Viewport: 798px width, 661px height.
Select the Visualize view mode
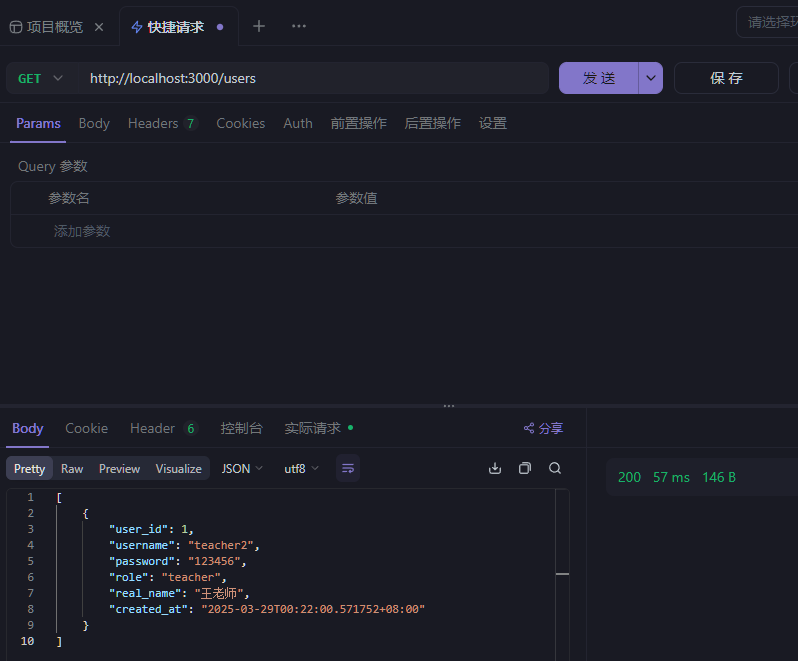point(179,469)
